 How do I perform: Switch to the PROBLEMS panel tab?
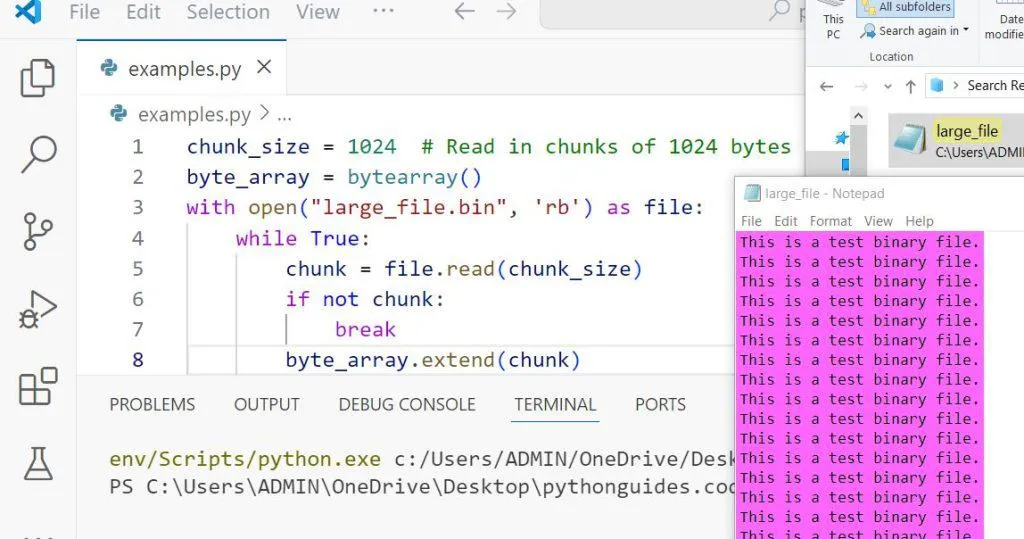(x=152, y=405)
